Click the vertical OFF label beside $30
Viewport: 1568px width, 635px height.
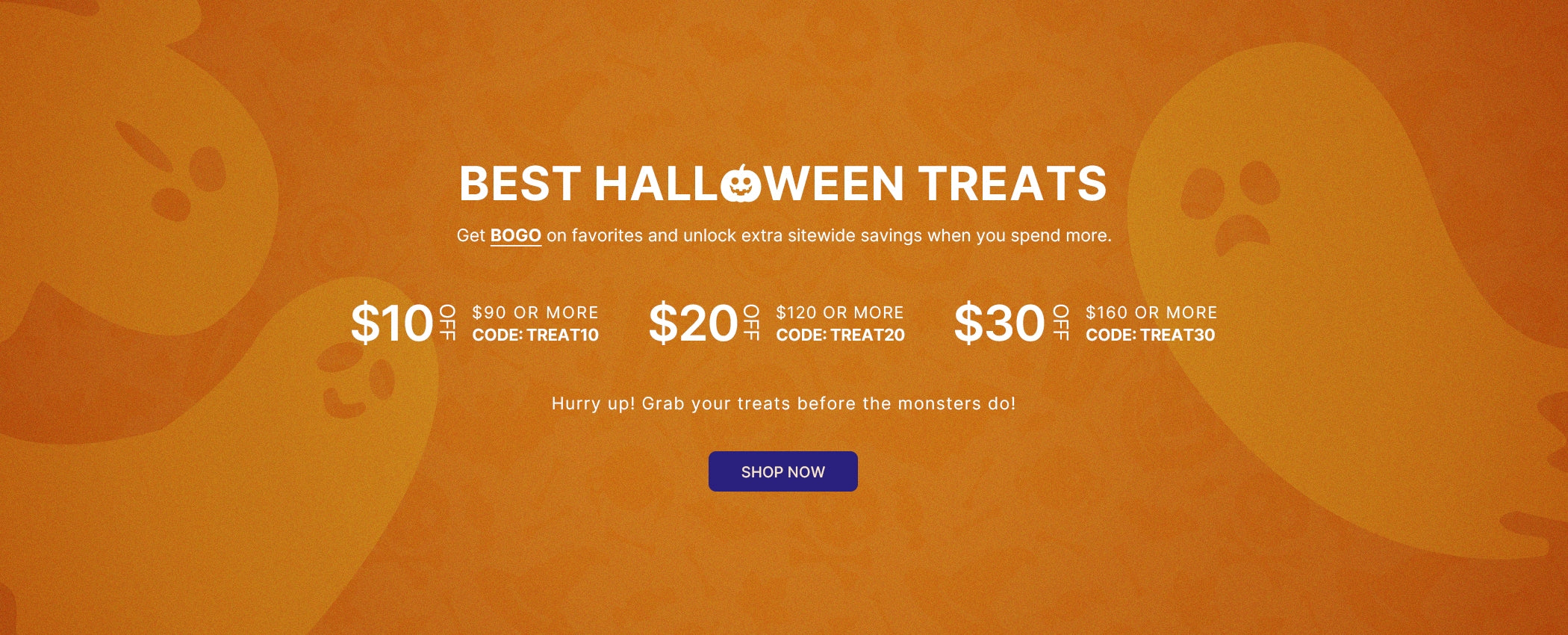1060,322
